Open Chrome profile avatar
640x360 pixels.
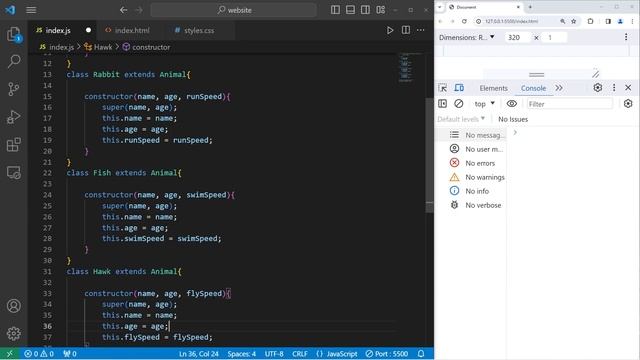click(x=620, y=21)
